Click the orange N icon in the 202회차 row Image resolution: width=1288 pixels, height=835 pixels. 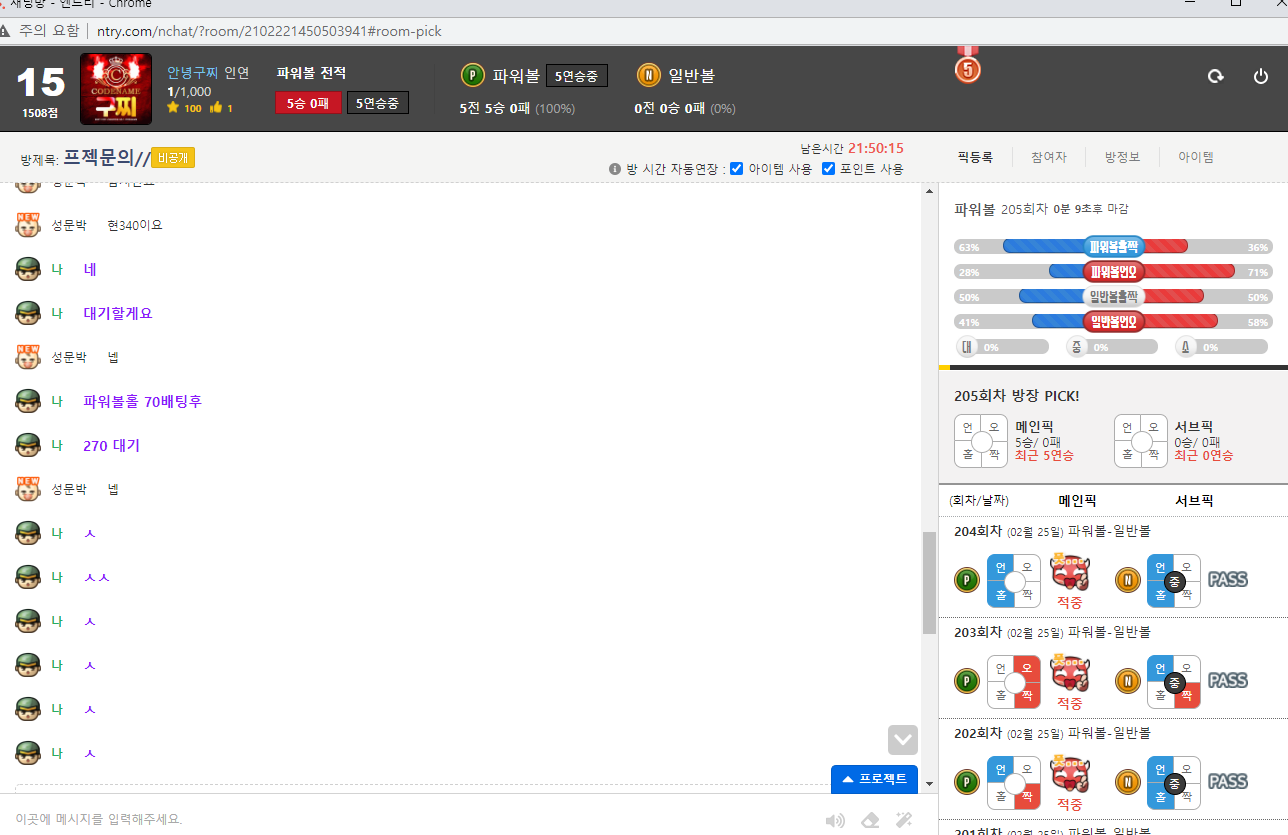1128,782
